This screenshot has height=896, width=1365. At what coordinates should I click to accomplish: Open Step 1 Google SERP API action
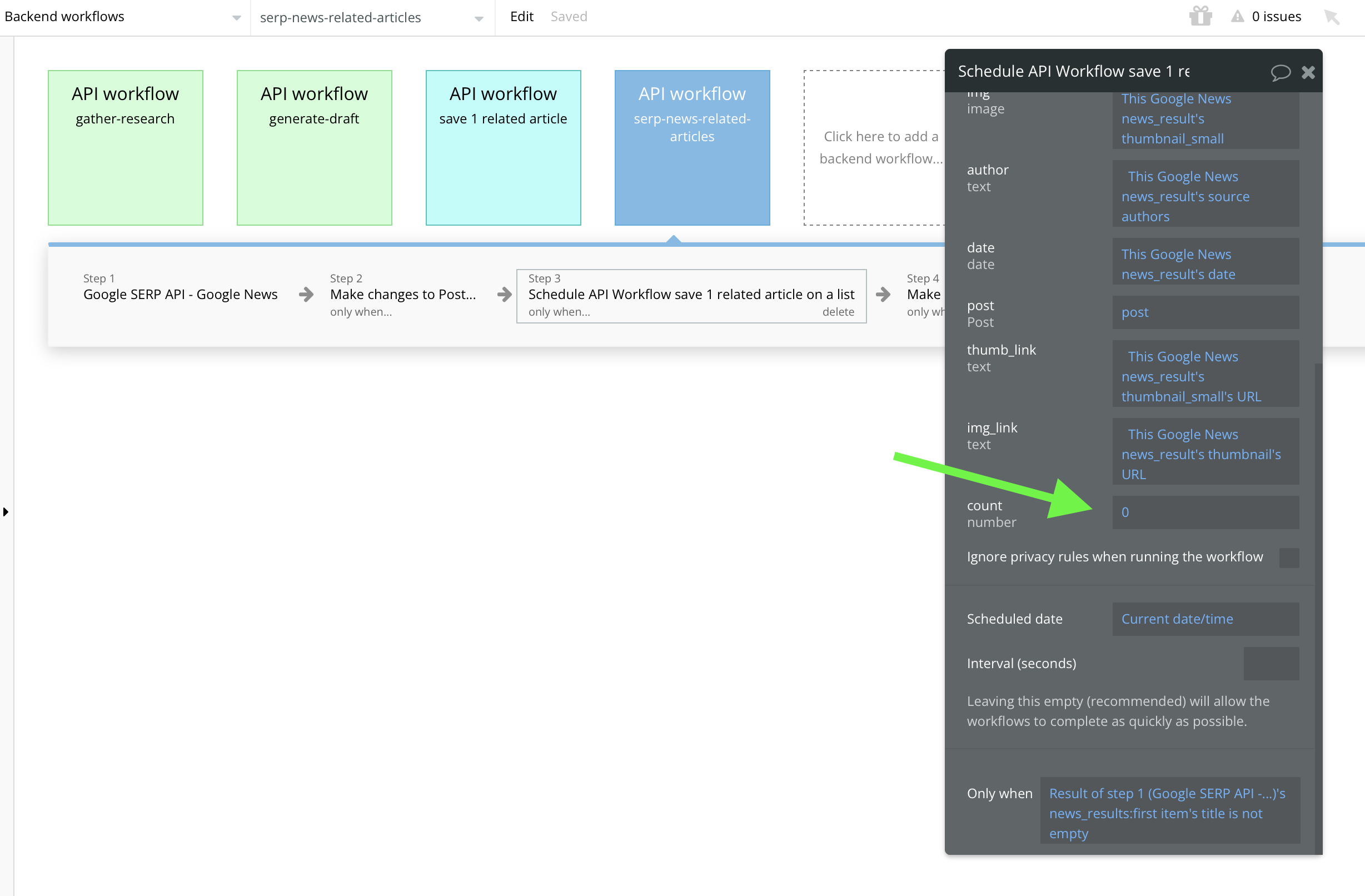(180, 295)
